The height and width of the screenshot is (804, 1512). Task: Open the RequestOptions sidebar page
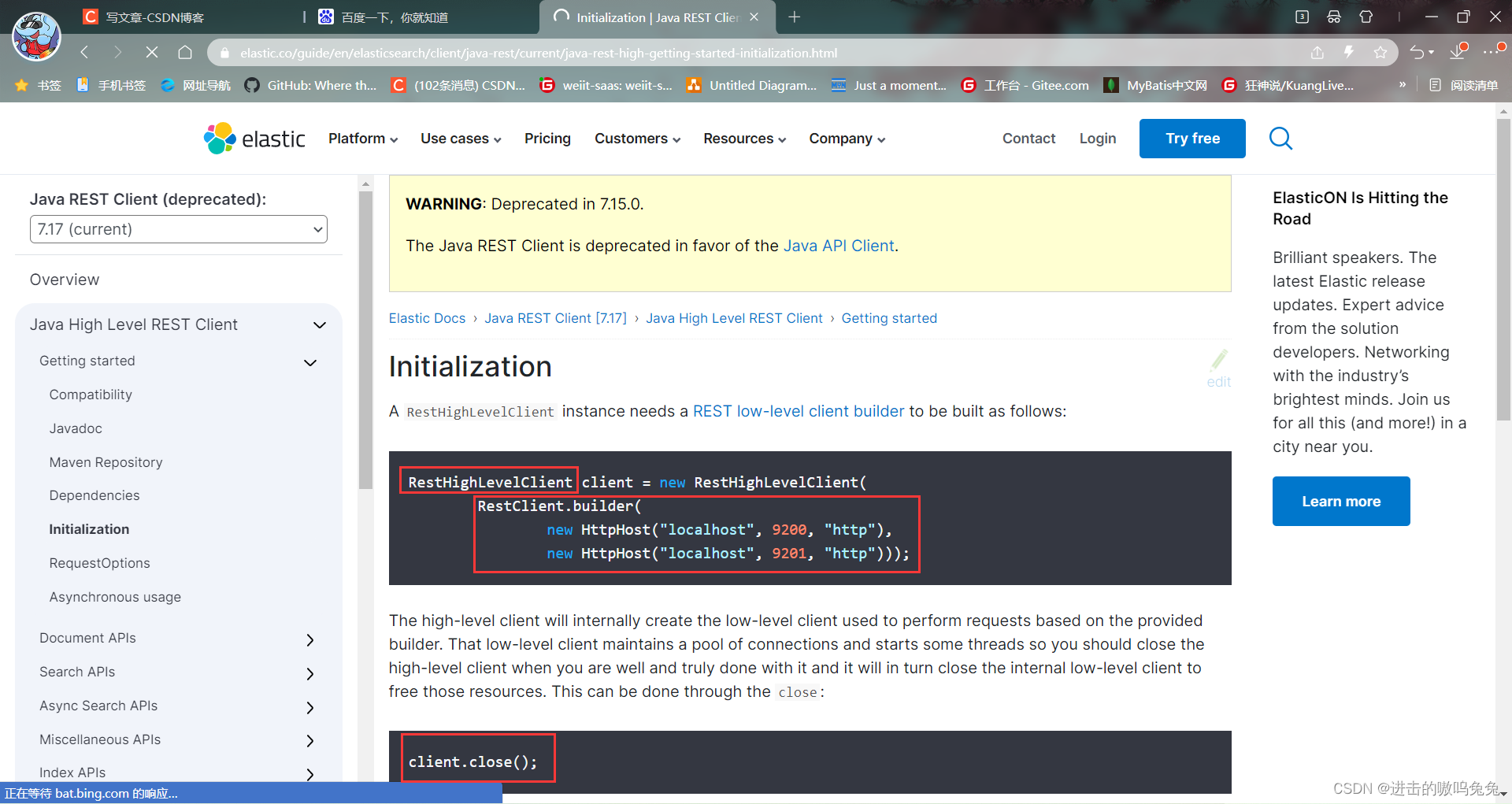99,563
